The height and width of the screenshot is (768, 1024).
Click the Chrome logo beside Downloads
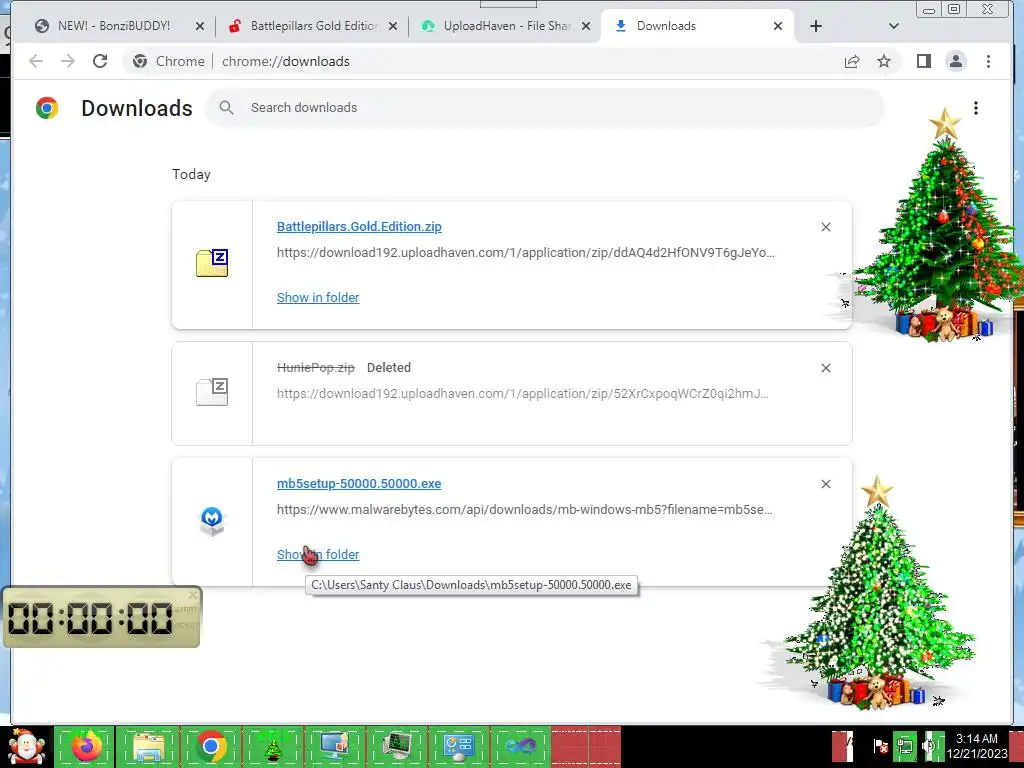47,108
